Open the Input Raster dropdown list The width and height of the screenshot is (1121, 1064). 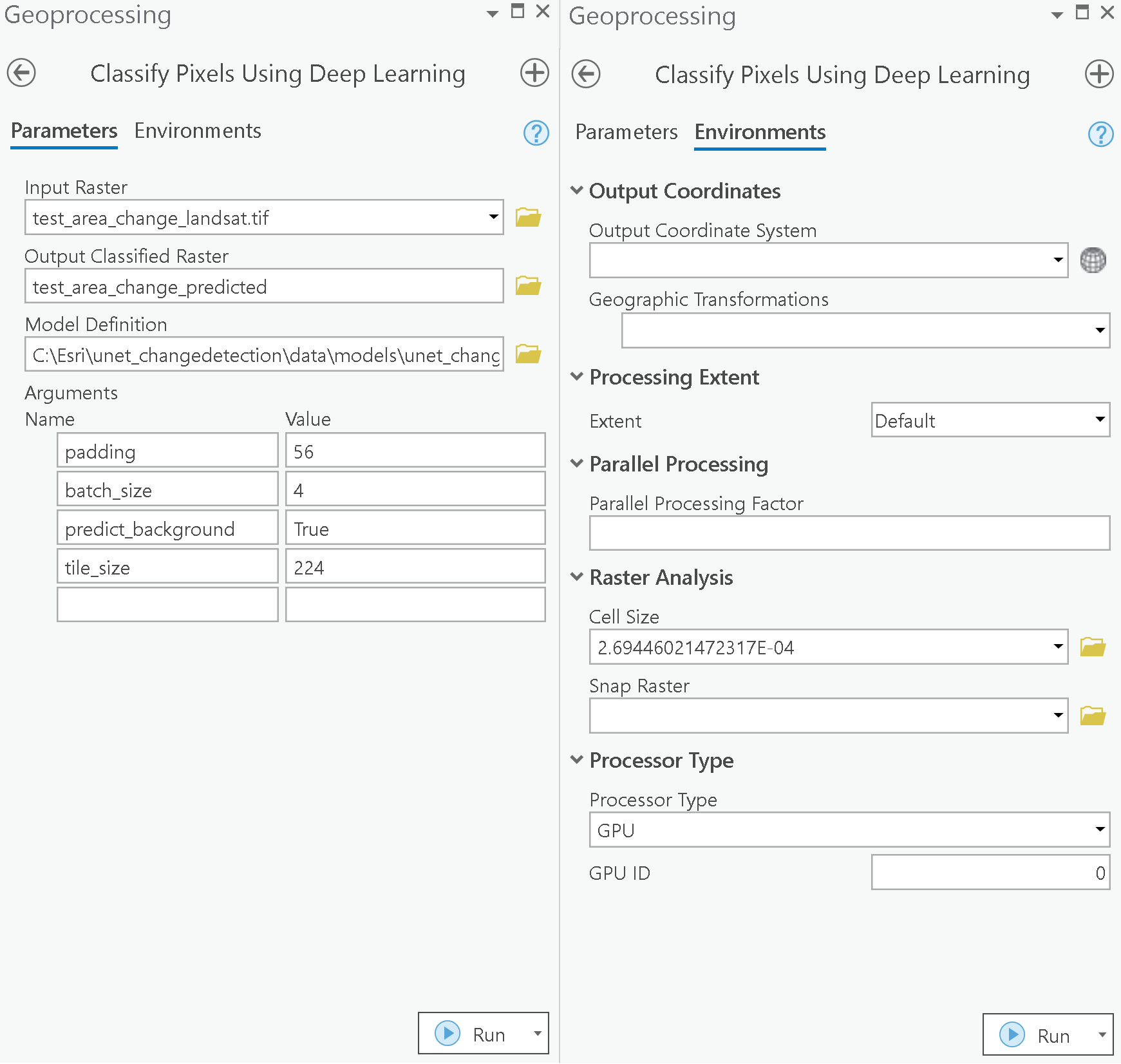(493, 217)
